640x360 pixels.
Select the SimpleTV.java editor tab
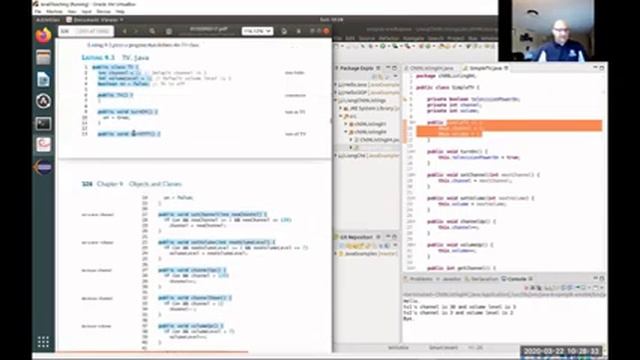click(x=485, y=68)
